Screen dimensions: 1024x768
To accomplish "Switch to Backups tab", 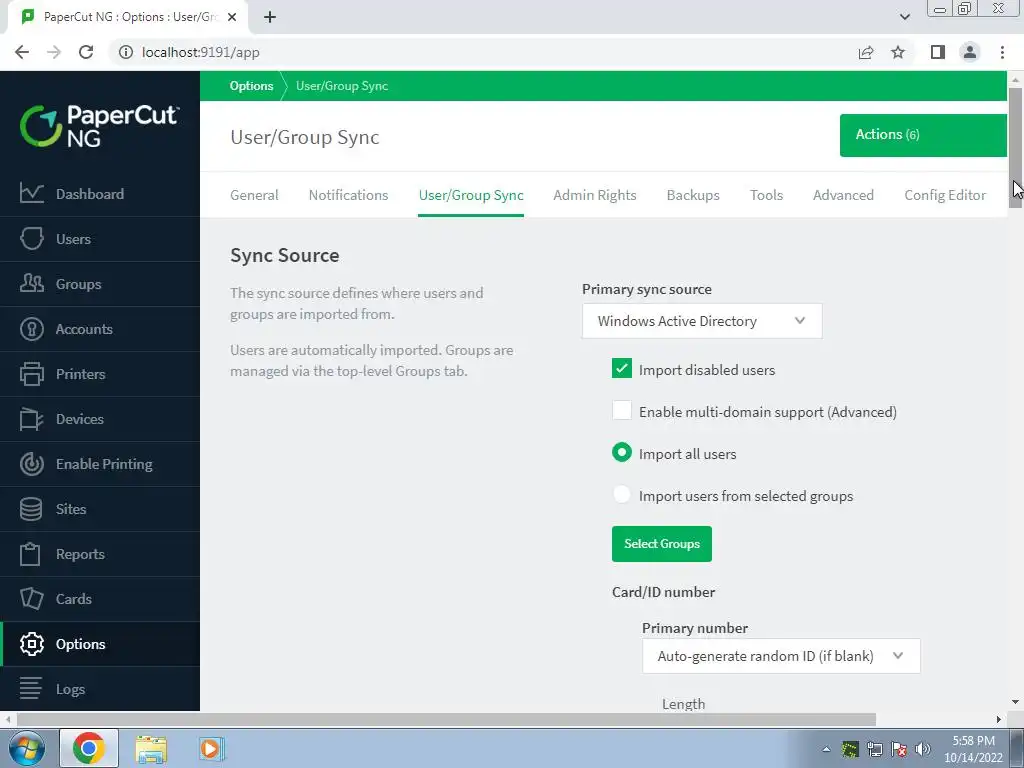I will pyautogui.click(x=693, y=195).
